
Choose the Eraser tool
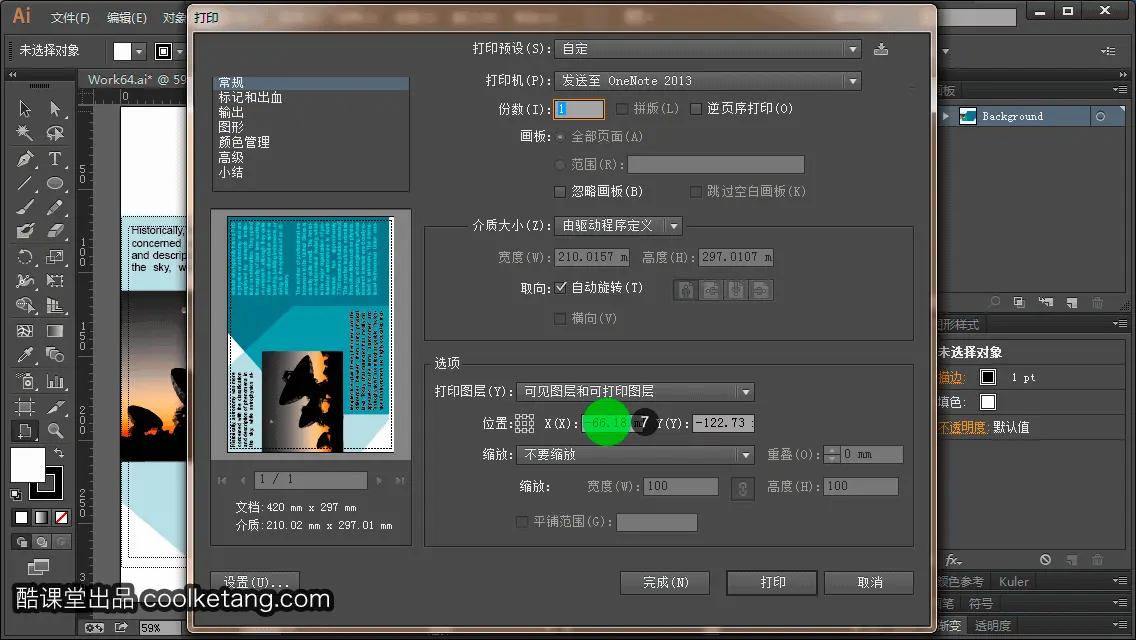click(x=55, y=231)
